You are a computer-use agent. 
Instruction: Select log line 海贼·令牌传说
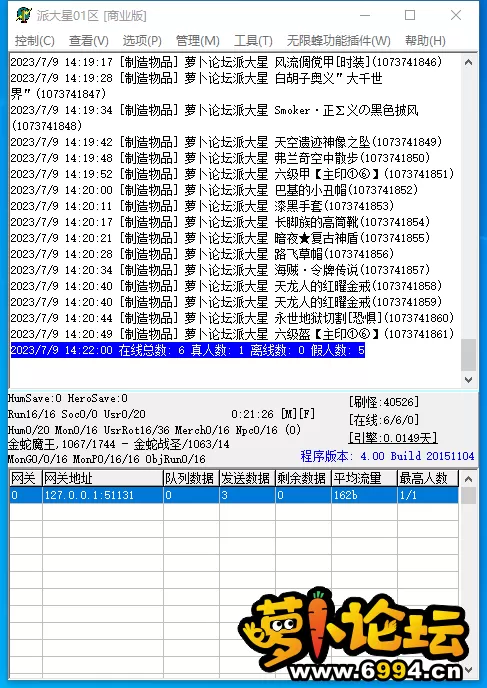point(220,270)
